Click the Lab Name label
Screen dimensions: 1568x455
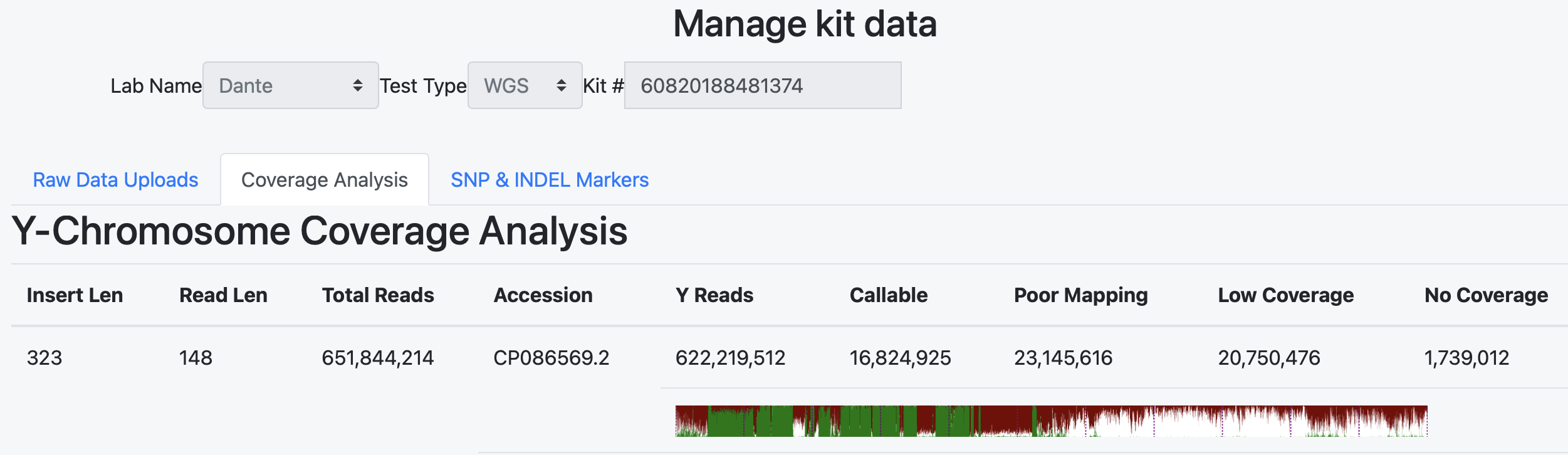click(x=156, y=86)
